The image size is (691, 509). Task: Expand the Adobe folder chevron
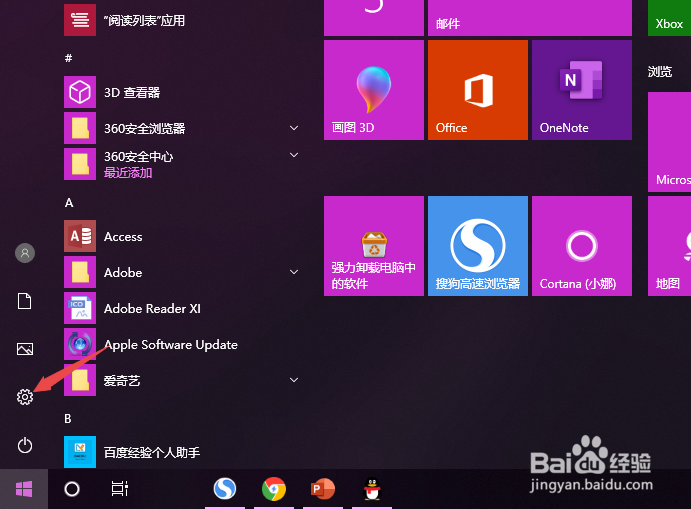[294, 272]
